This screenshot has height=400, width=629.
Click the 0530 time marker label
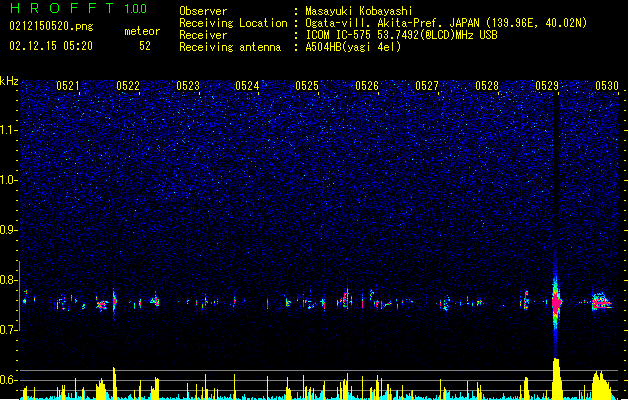[607, 86]
